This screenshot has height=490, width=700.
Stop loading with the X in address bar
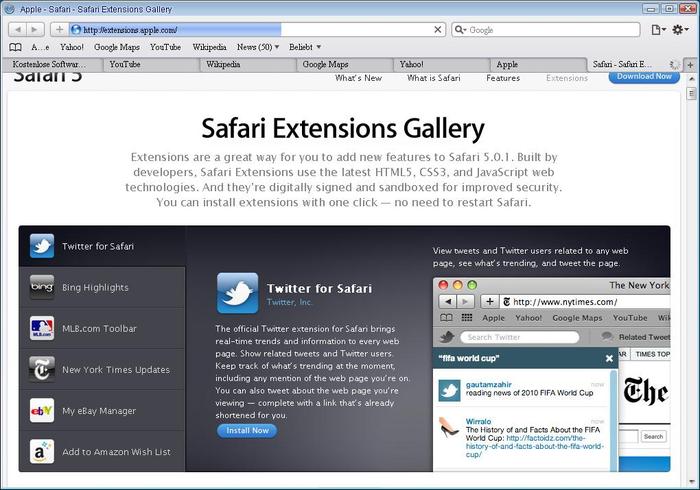click(438, 29)
